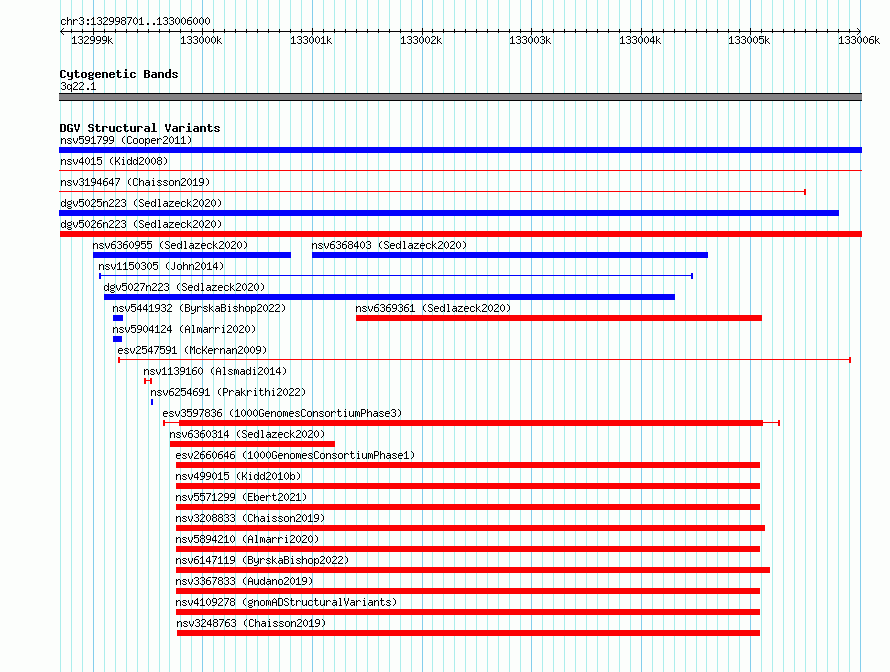Open dgv5026n223 (Sedlazeck2020) label

click(x=141, y=224)
